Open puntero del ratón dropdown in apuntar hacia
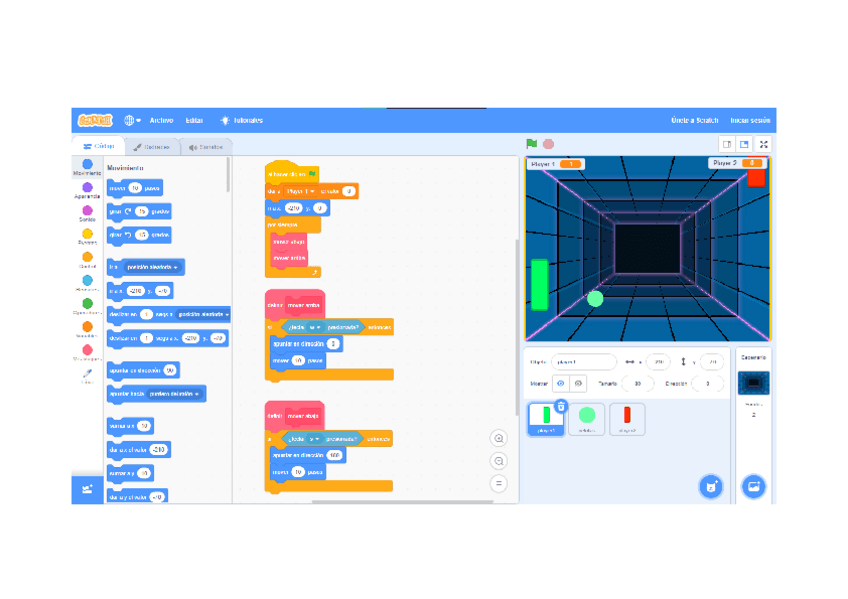This screenshot has height=599, width=848. 174,394
